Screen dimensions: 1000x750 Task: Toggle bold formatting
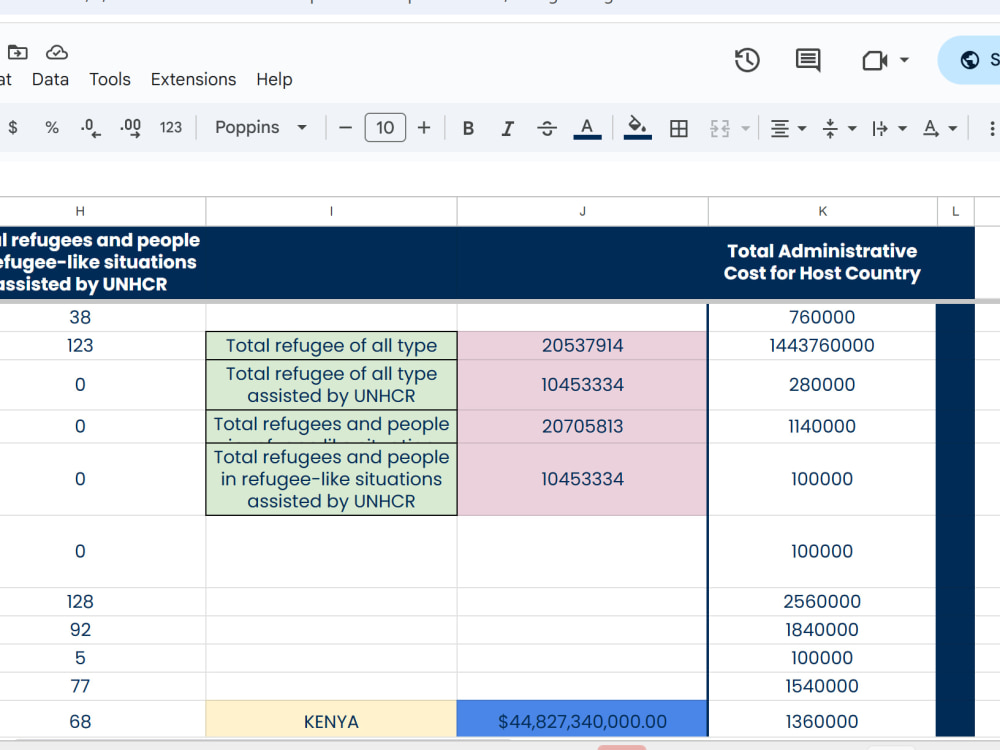(468, 128)
